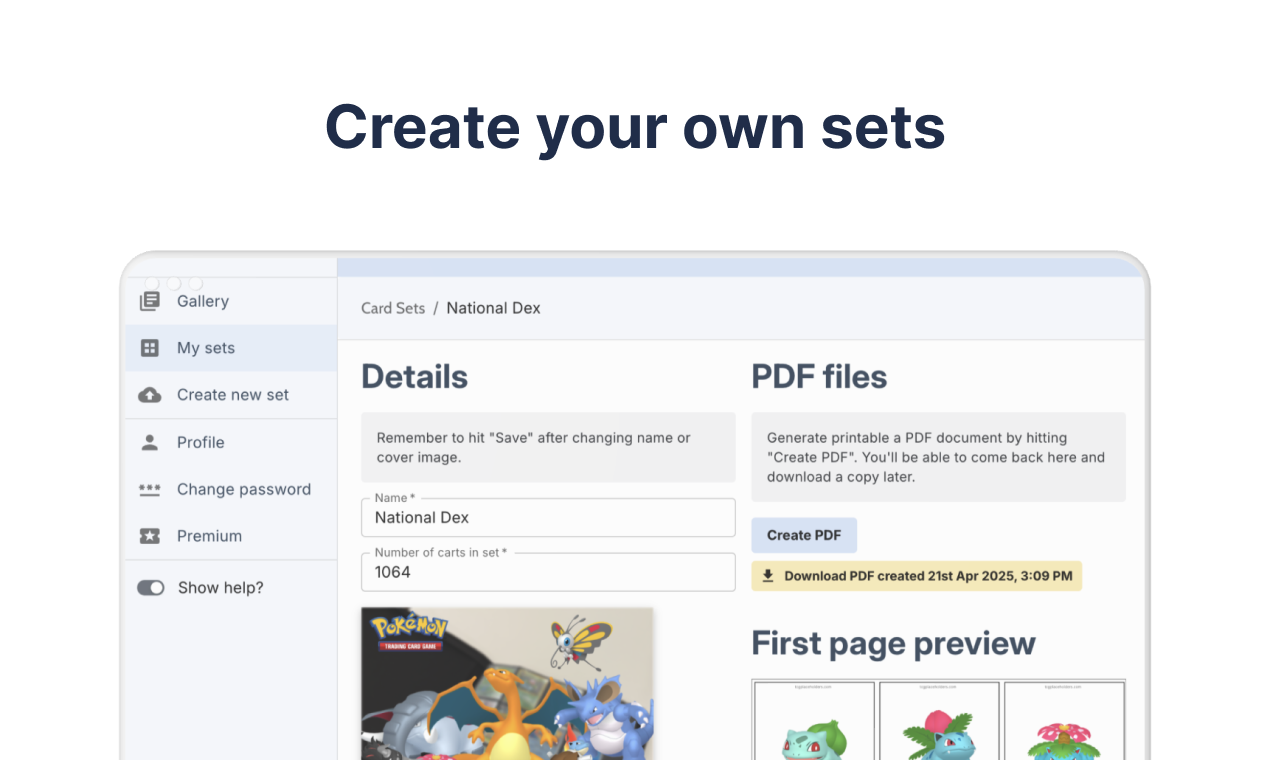Open Premium menu item

(231, 536)
